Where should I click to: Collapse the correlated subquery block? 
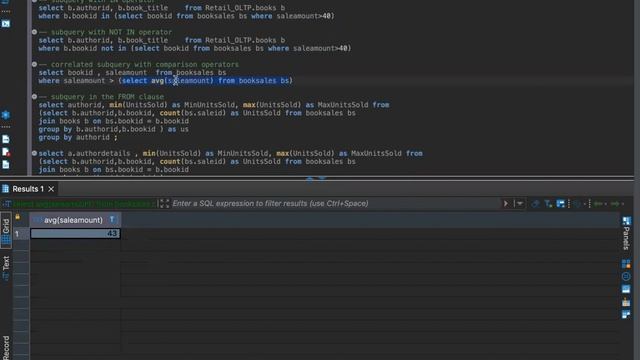[34, 64]
